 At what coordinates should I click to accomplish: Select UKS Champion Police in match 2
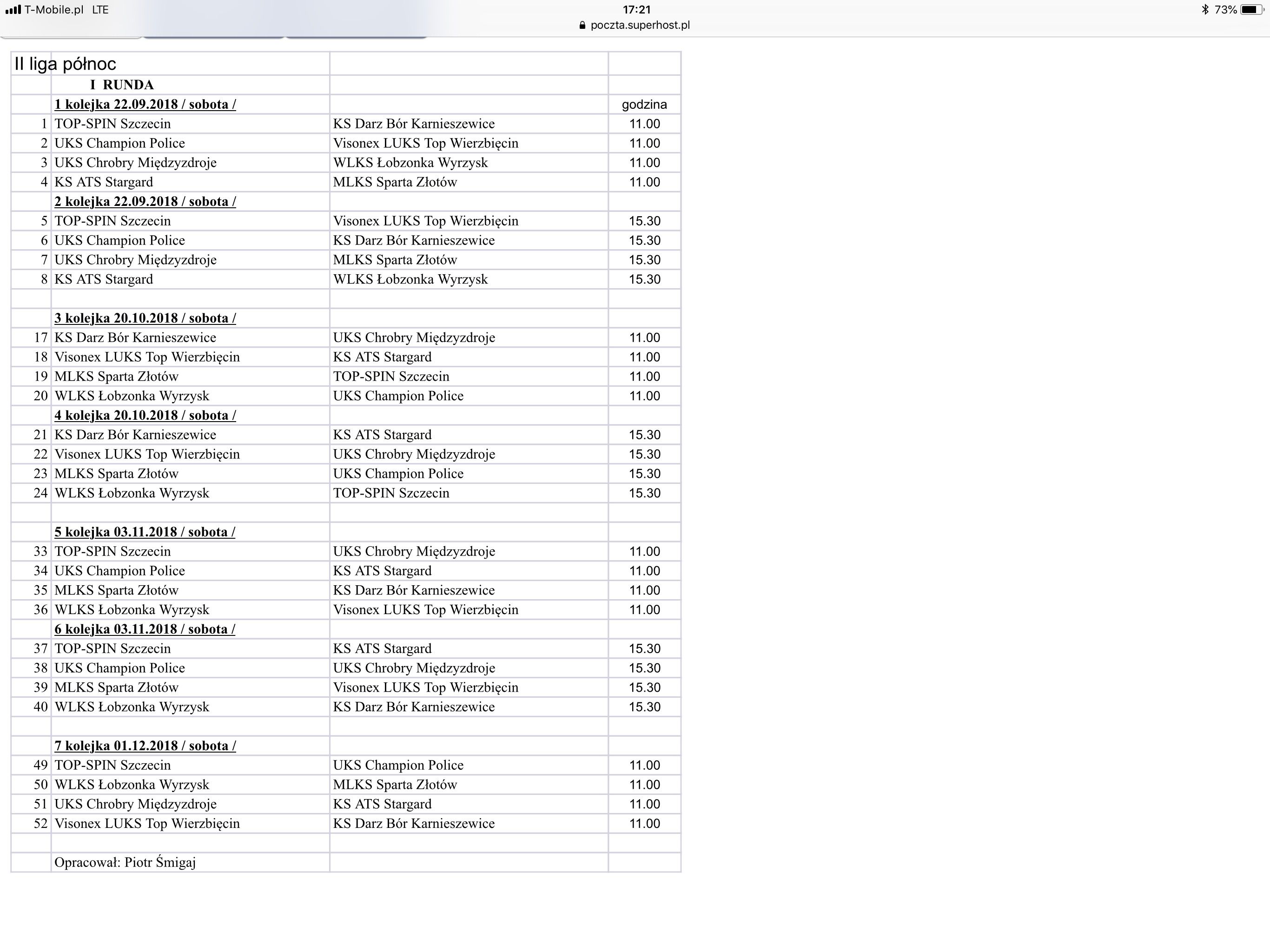click(x=119, y=144)
